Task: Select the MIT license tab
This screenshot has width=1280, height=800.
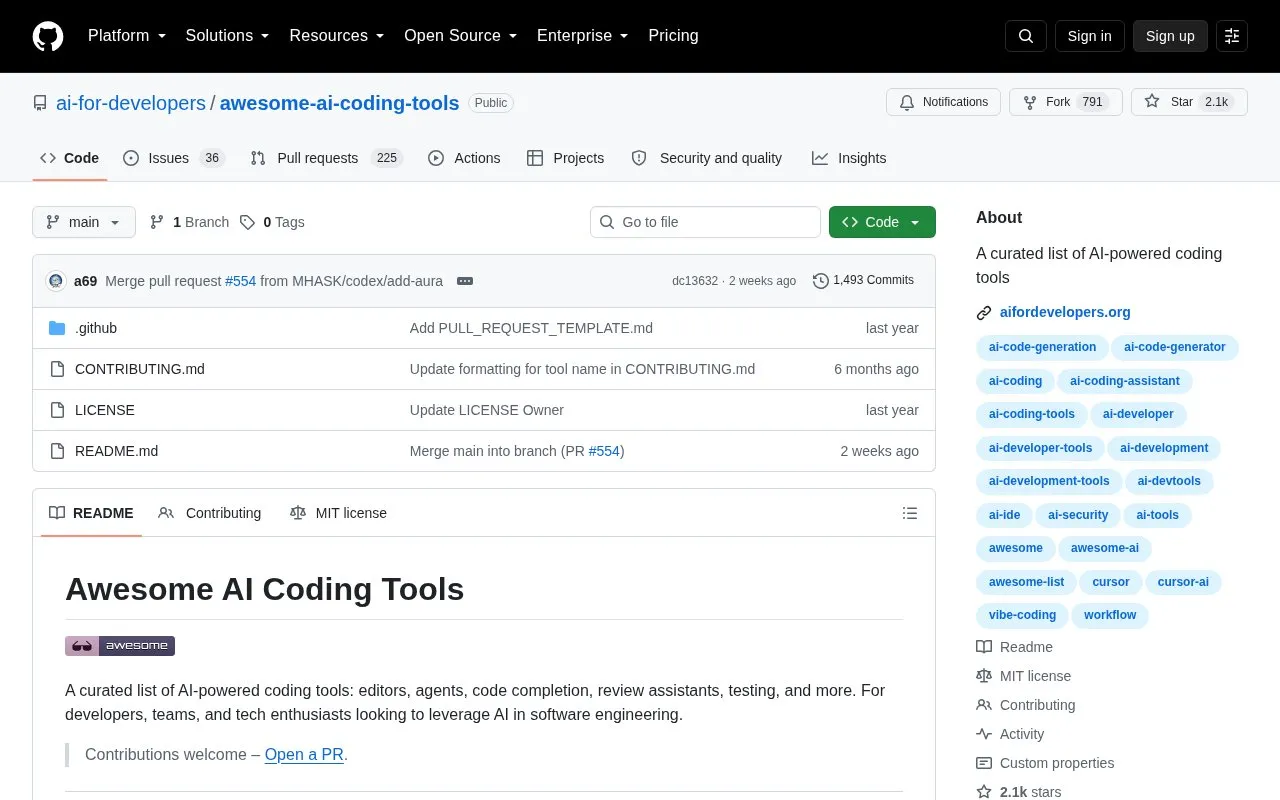Action: pyautogui.click(x=338, y=513)
